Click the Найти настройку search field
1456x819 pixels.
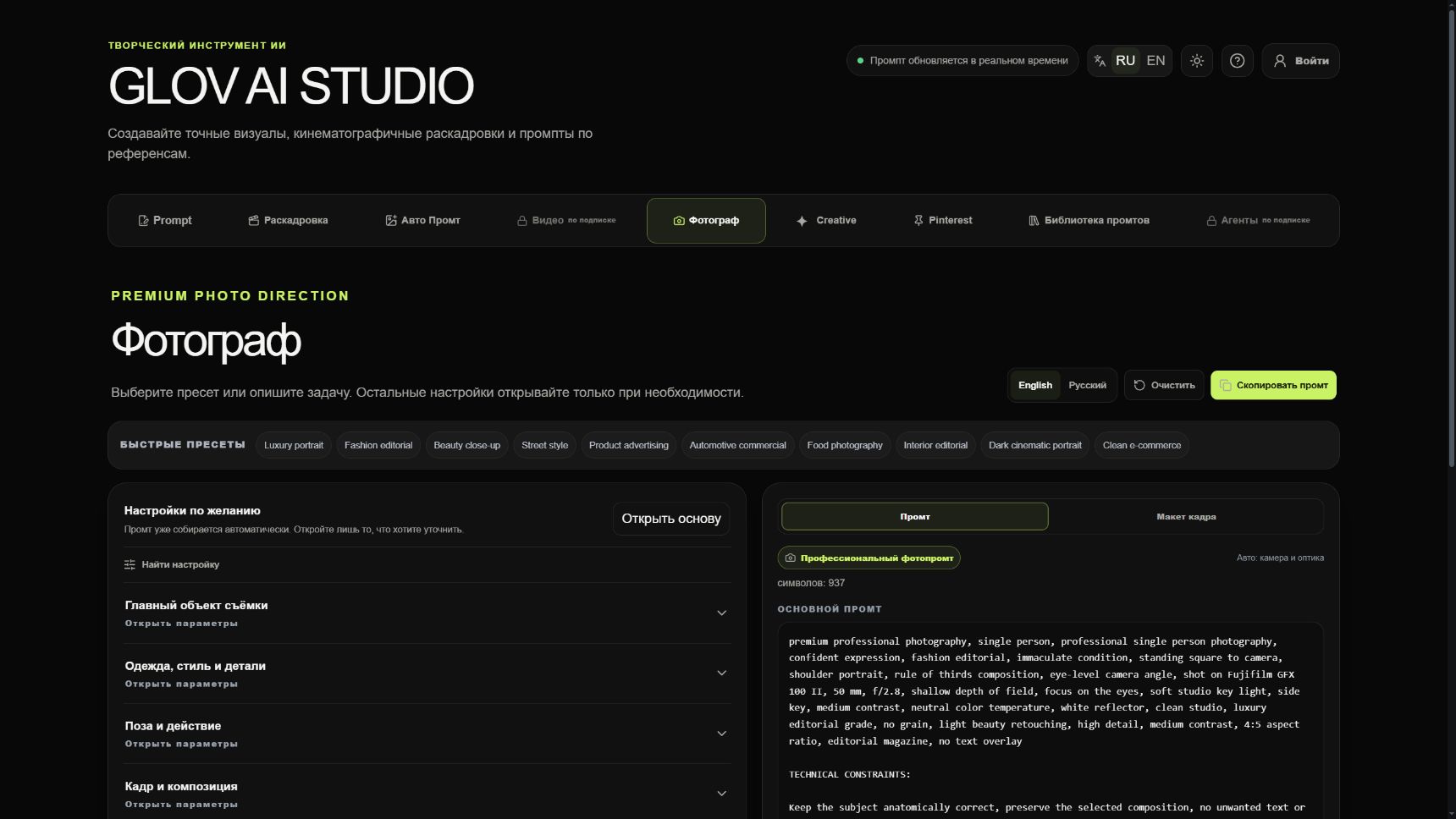click(x=427, y=564)
